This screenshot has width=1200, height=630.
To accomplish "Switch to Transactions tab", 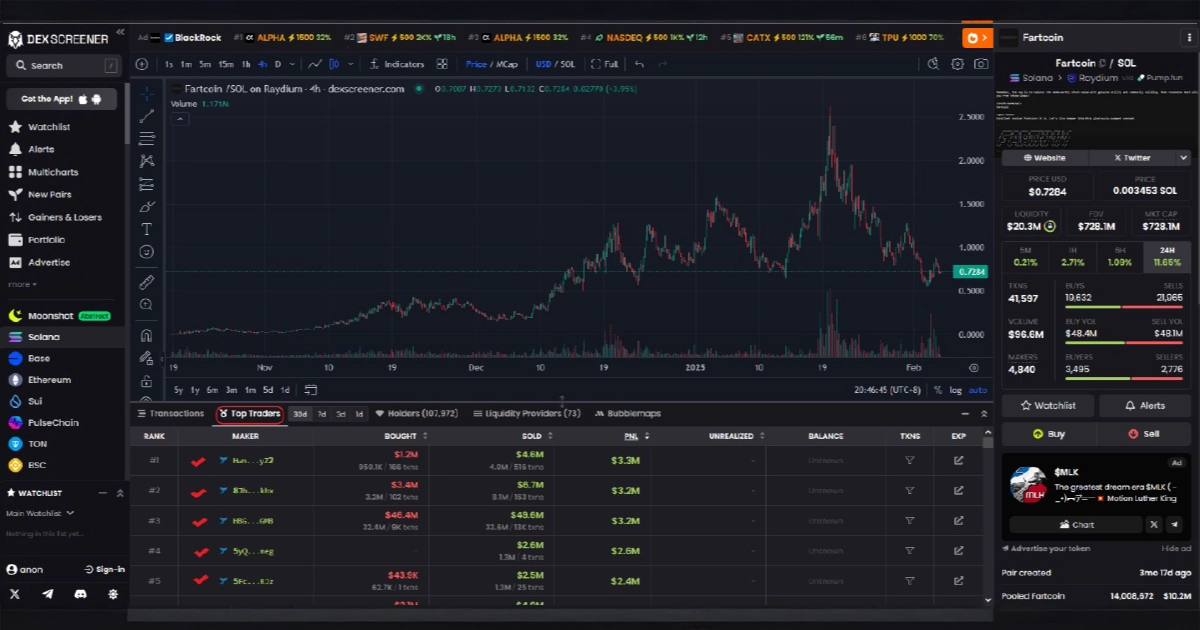I will [x=170, y=413].
